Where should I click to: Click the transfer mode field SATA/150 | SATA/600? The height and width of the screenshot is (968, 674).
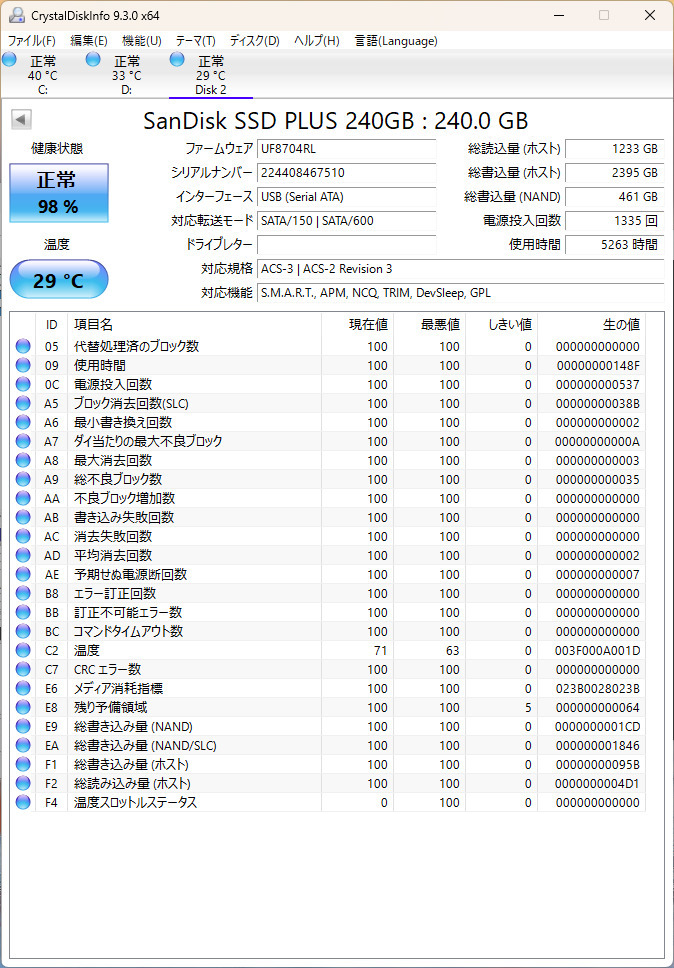[x=346, y=221]
